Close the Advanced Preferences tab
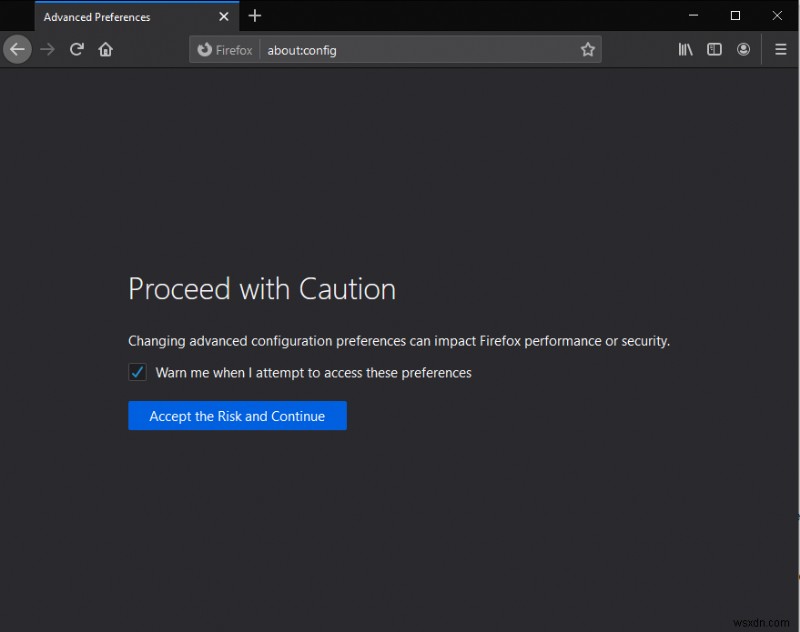 point(224,16)
